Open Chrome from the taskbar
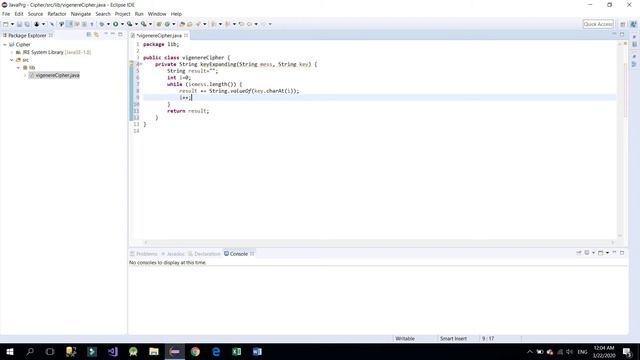The image size is (640, 360). tap(195, 351)
